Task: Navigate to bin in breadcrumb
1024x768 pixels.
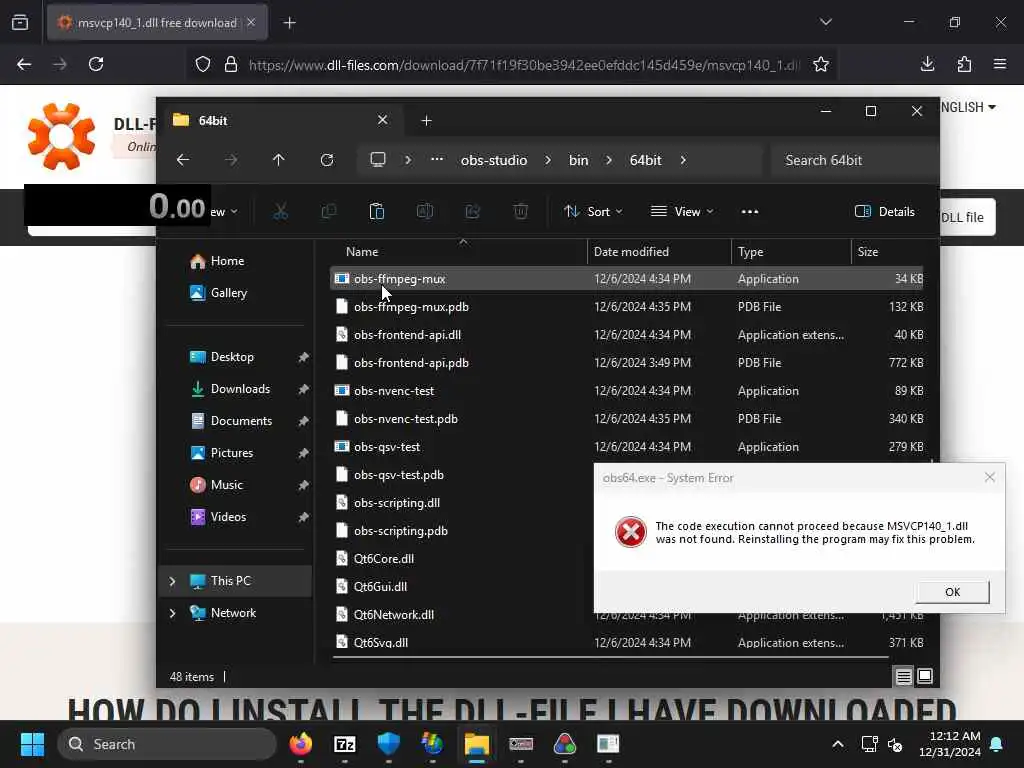Action: tap(578, 160)
